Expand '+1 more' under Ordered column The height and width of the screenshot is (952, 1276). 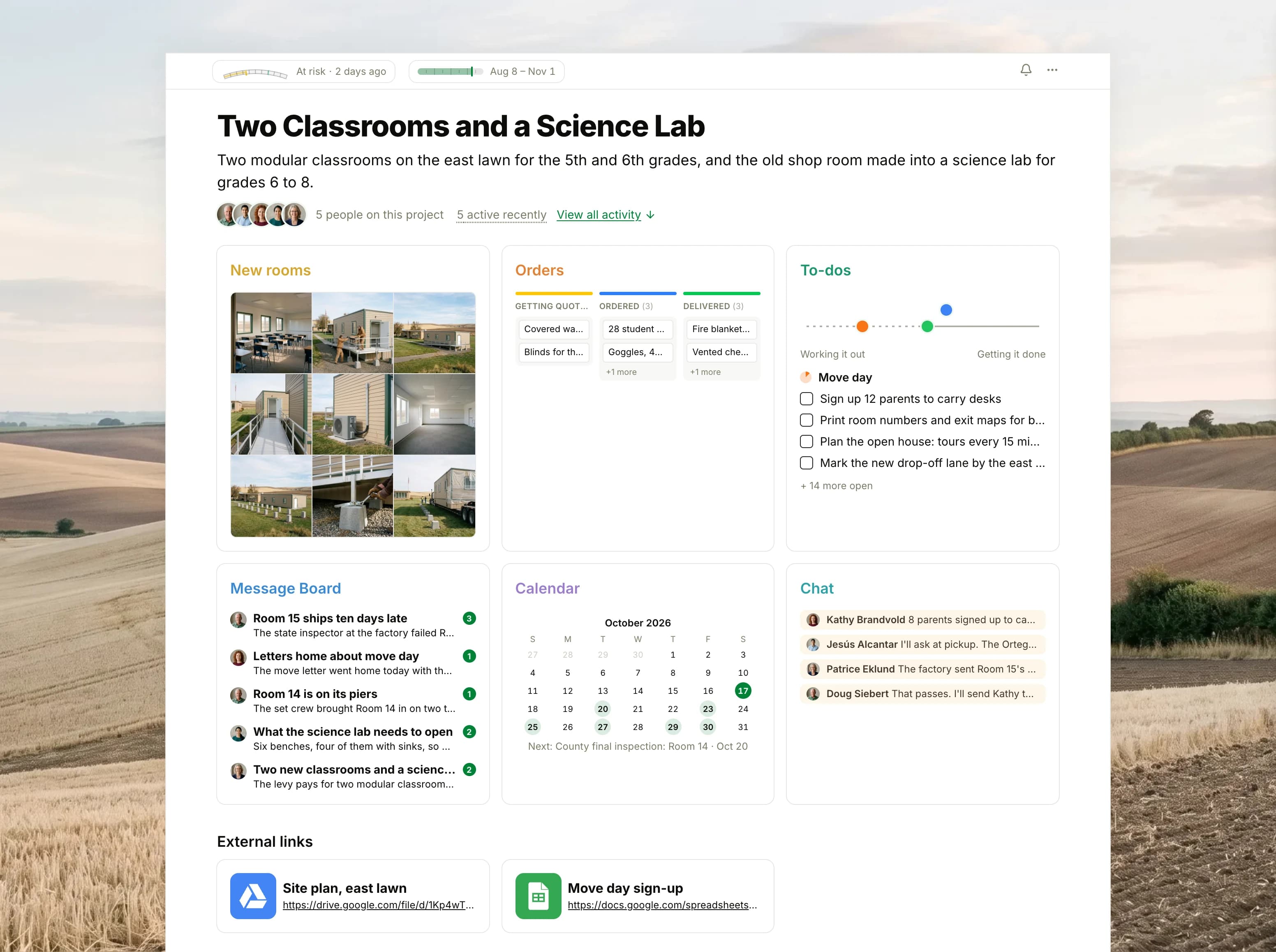pyautogui.click(x=621, y=372)
